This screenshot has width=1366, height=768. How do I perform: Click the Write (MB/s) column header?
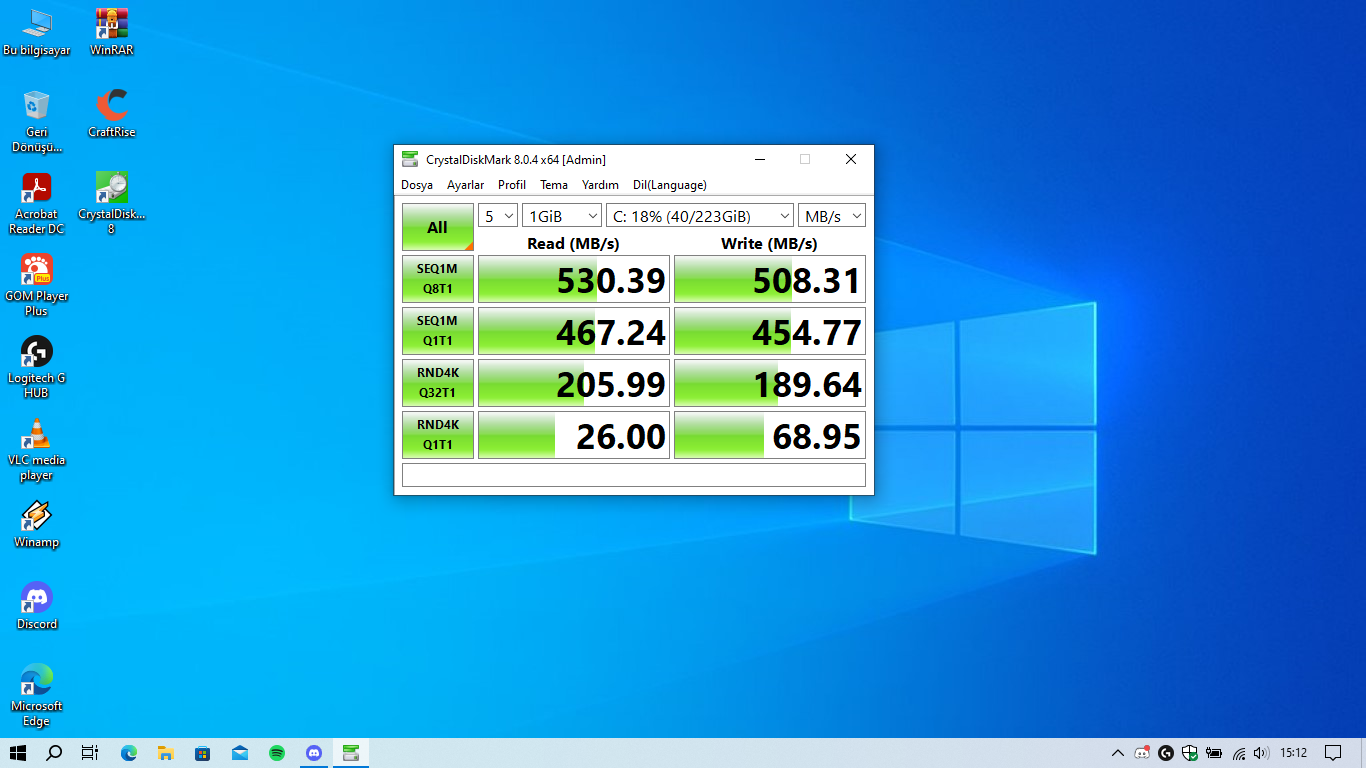point(769,243)
